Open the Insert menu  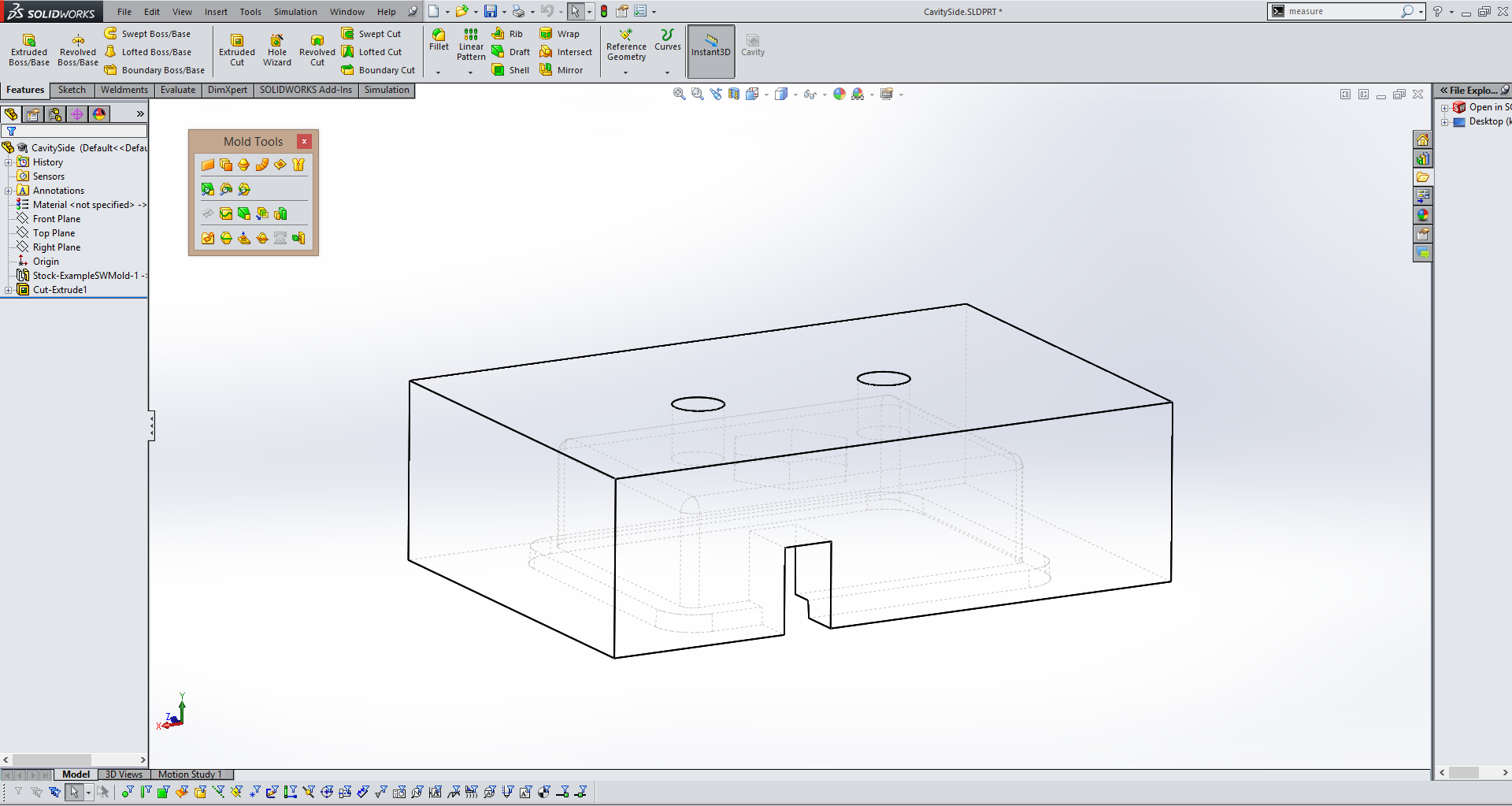pyautogui.click(x=216, y=12)
